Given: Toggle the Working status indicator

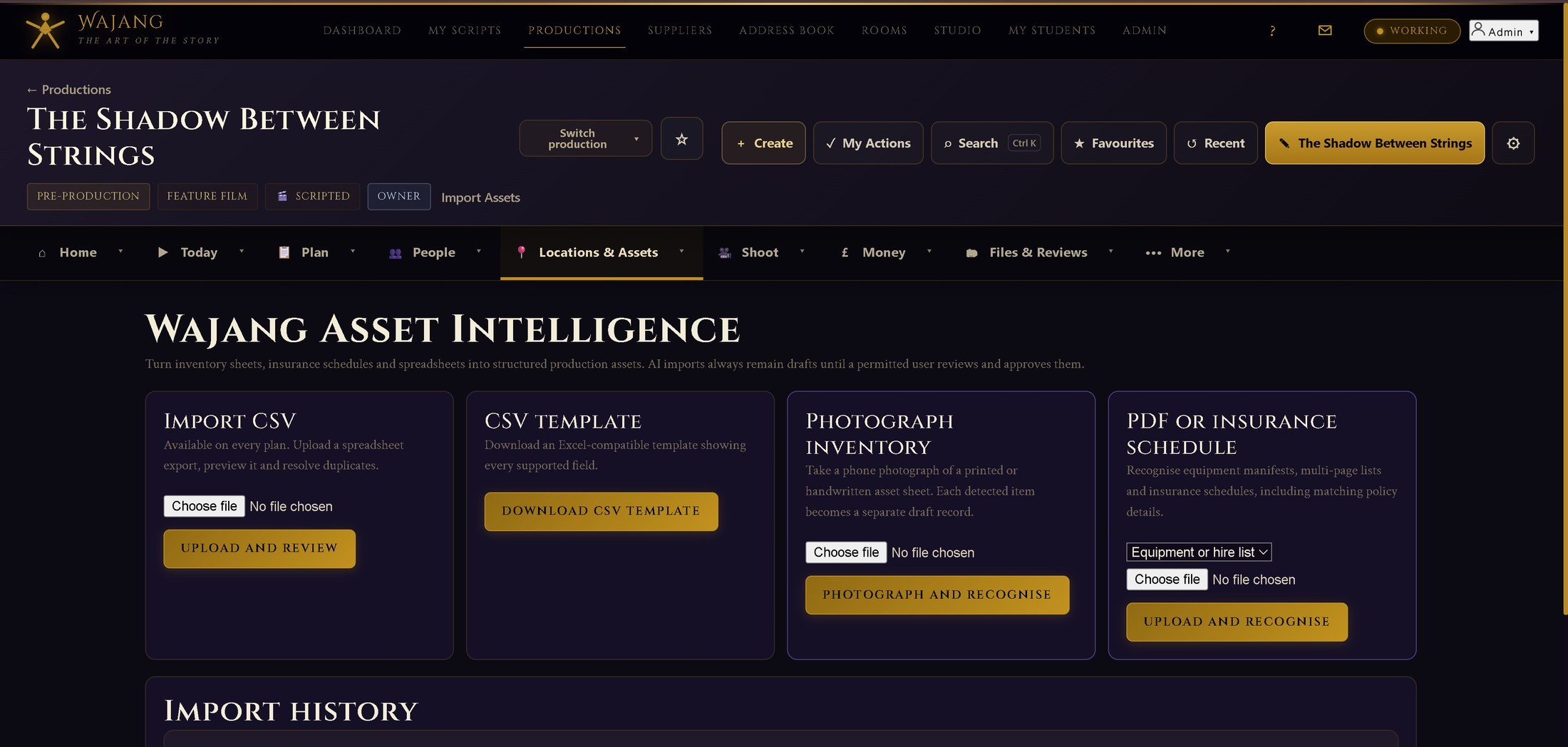Looking at the screenshot, I should pyautogui.click(x=1412, y=31).
